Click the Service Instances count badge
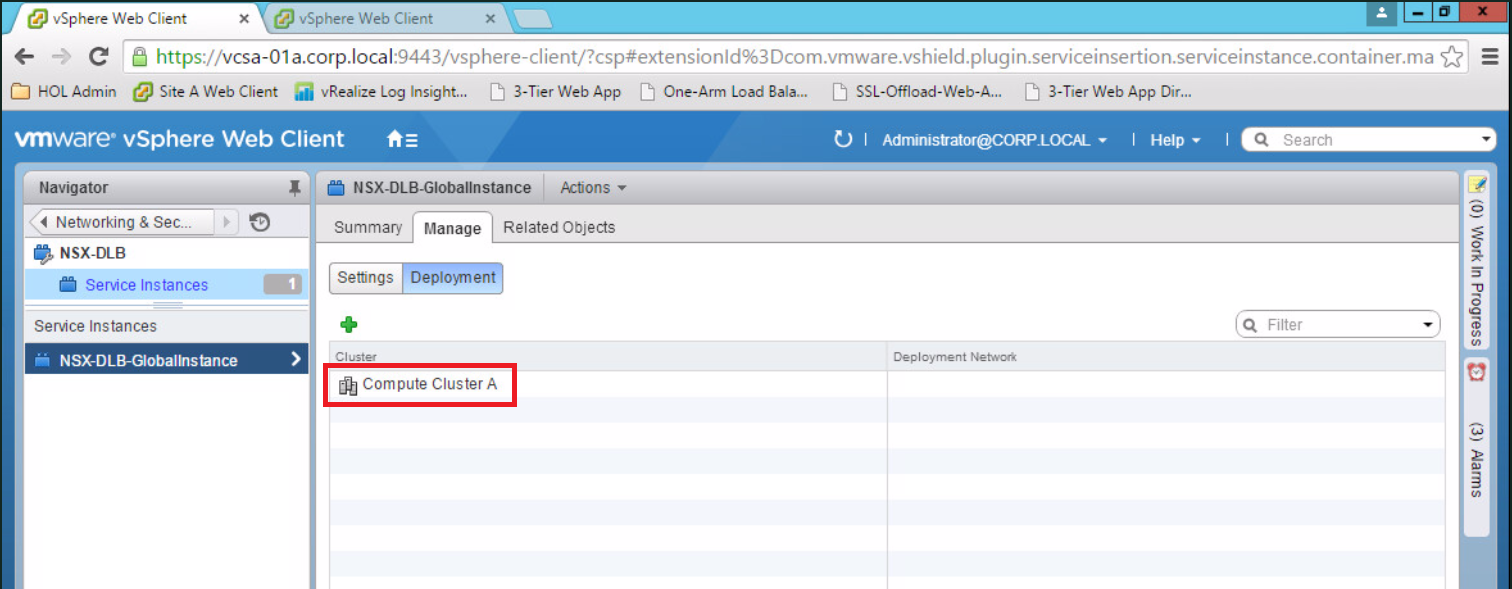This screenshot has width=1512, height=589. click(x=283, y=285)
